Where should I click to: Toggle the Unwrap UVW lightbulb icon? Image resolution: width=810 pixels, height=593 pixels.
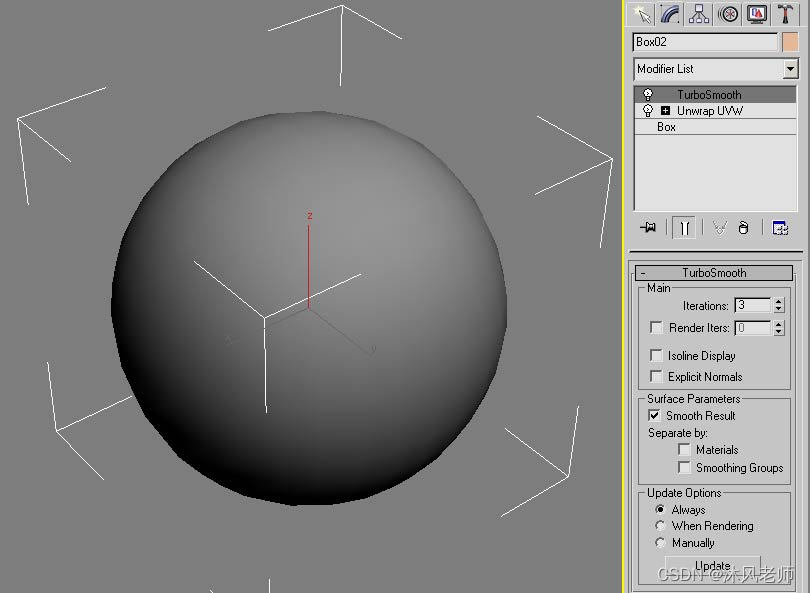(647, 111)
